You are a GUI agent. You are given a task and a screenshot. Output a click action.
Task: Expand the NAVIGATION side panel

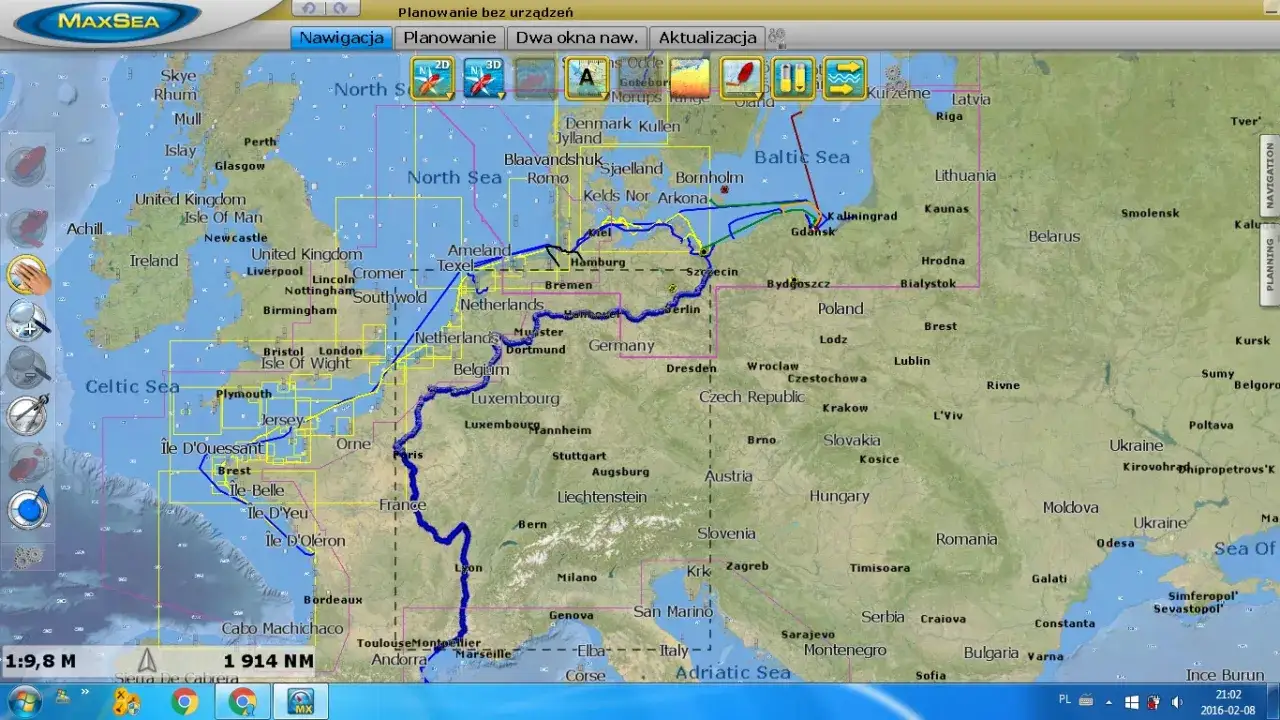(1270, 175)
